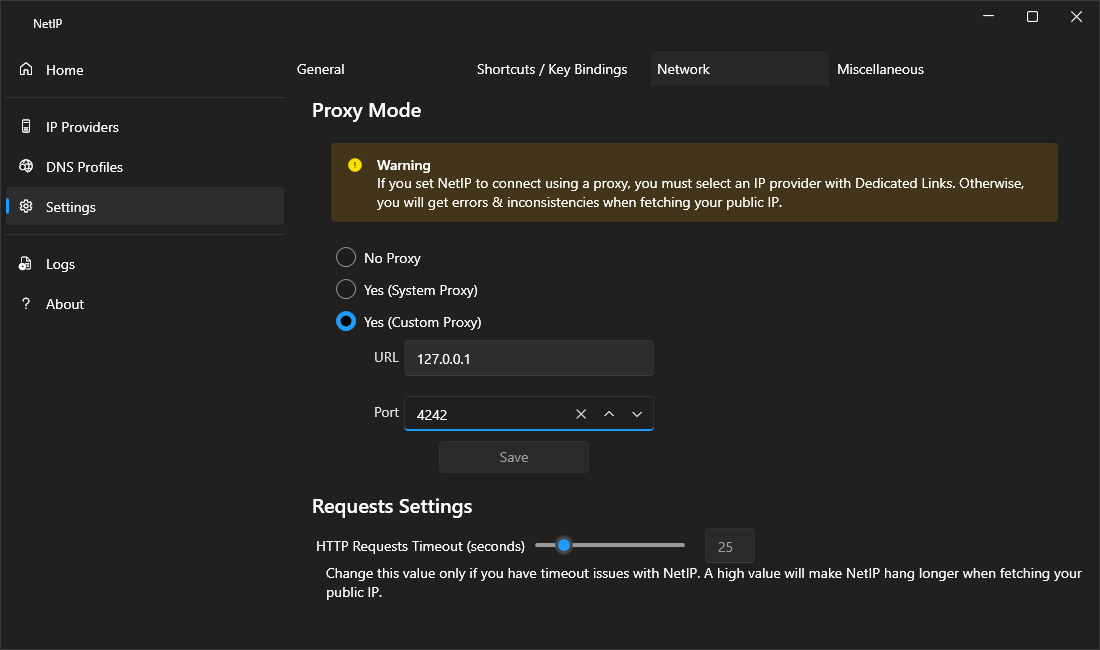Image resolution: width=1100 pixels, height=650 pixels.
Task: Click the HTTP Requests Timeout (seconds) label
Action: pos(420,546)
